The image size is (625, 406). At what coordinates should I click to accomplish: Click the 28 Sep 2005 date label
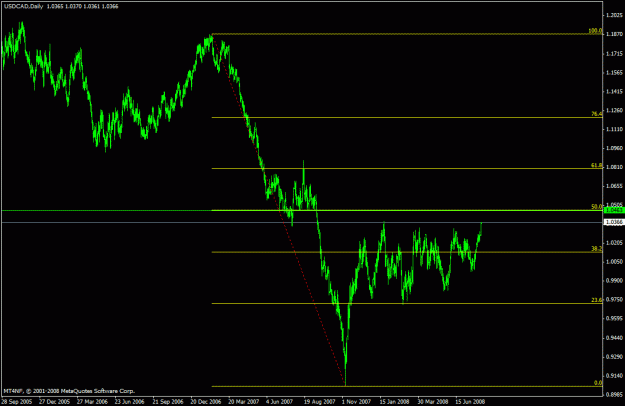click(x=17, y=402)
